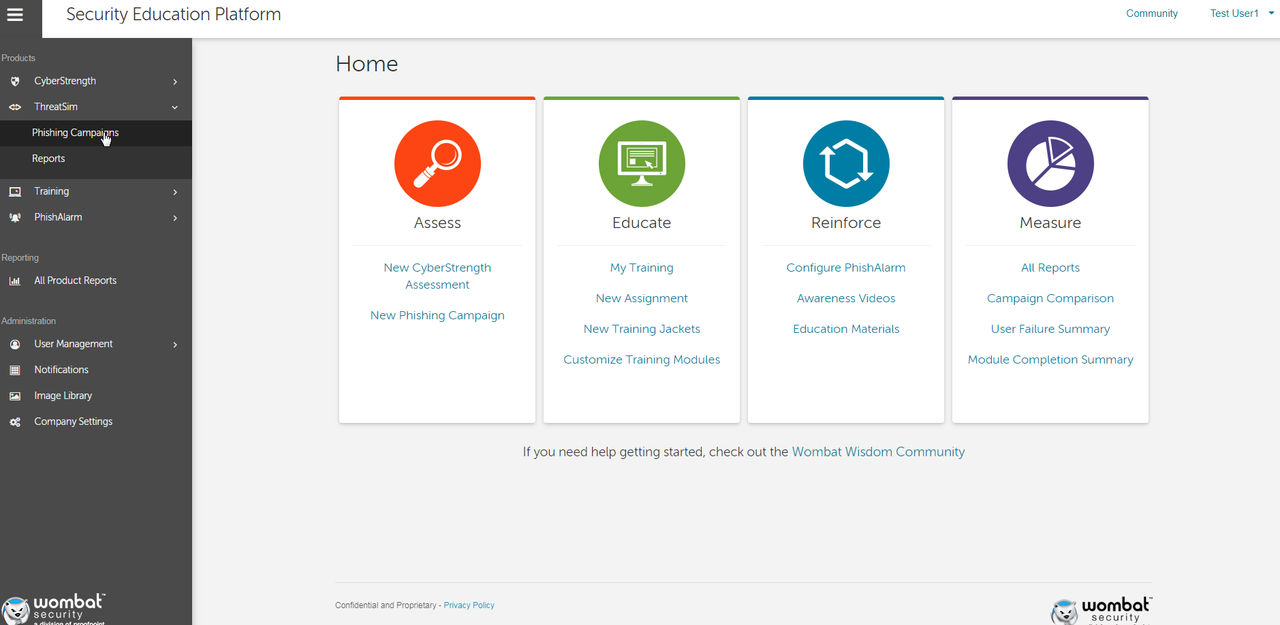1280x625 pixels.
Task: Click the All Product Reports chart icon
Action: [15, 281]
